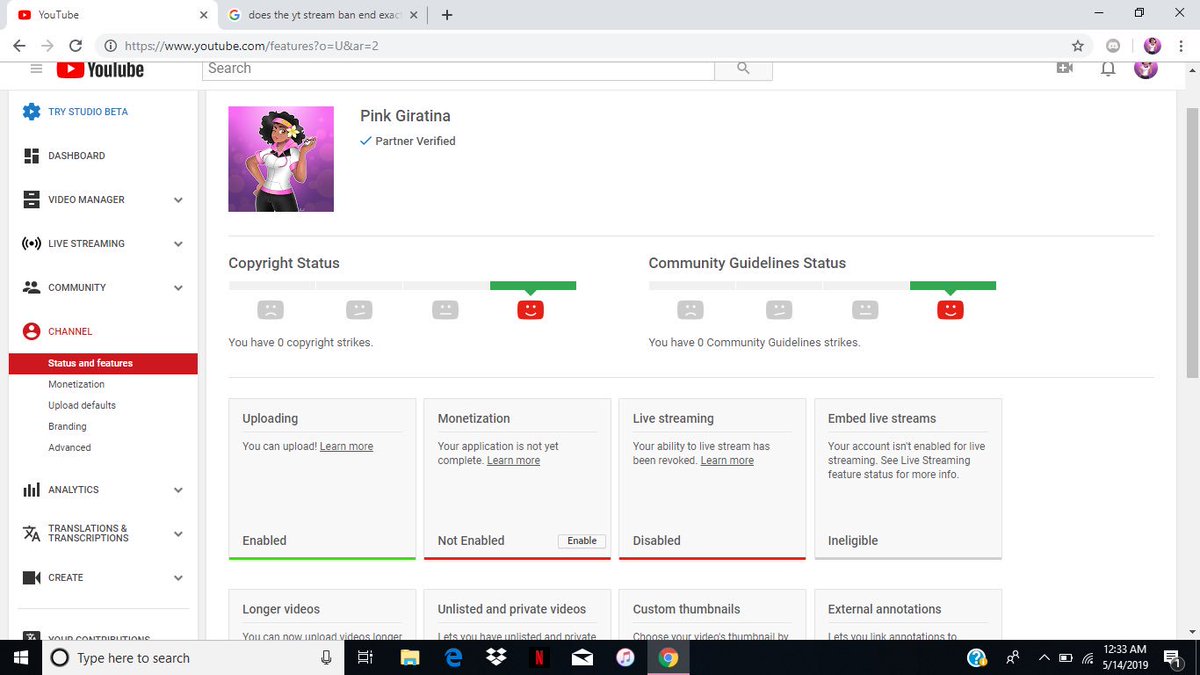Click the Live Streaming broadcast icon
1200x675 pixels.
tap(31, 244)
